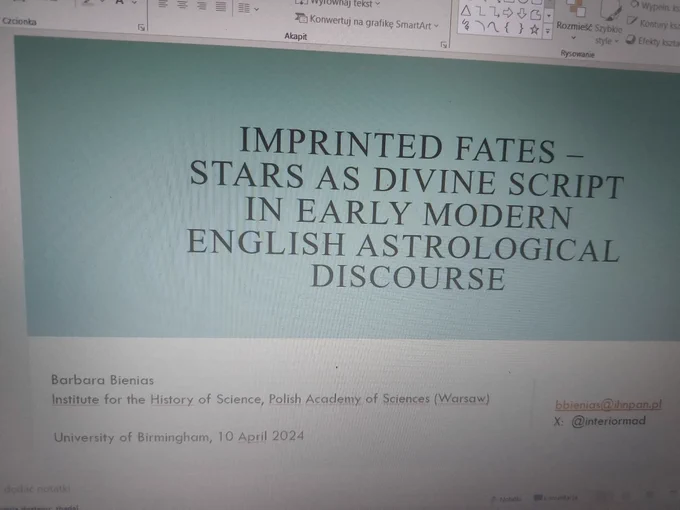Select the elbow connector shape

[480, 12]
